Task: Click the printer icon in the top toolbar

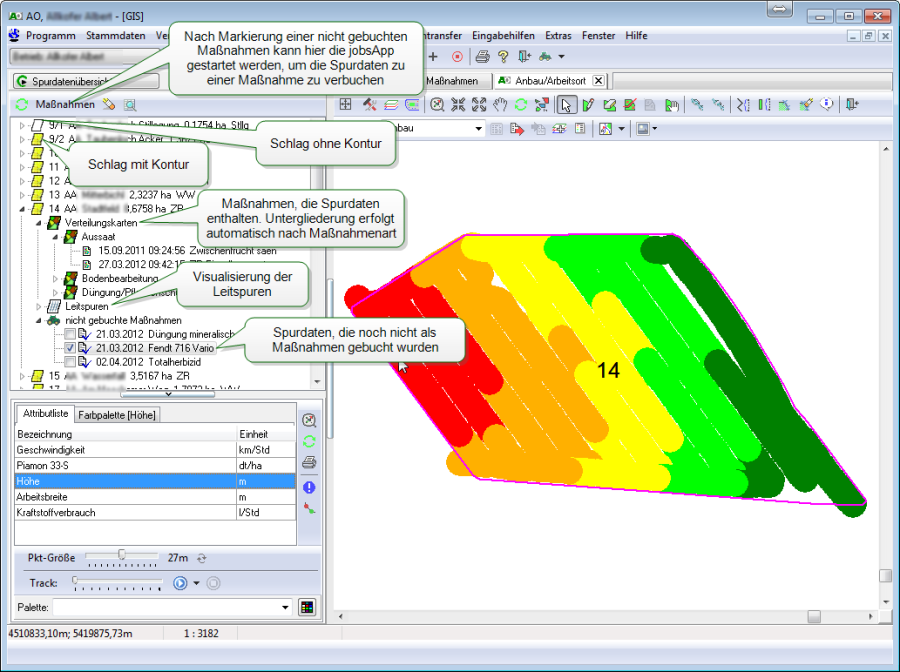Action: pyautogui.click(x=482, y=57)
